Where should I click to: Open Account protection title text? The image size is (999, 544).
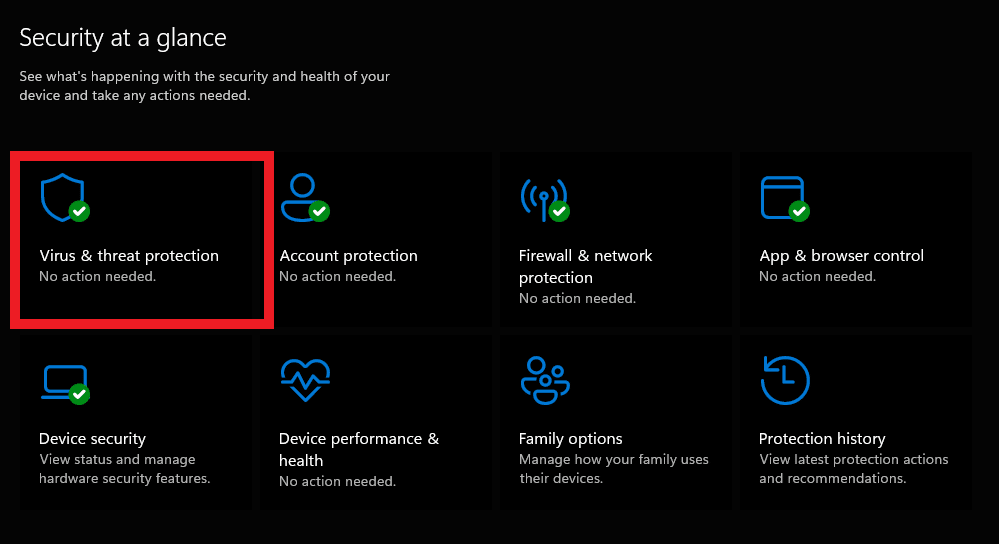(x=348, y=256)
